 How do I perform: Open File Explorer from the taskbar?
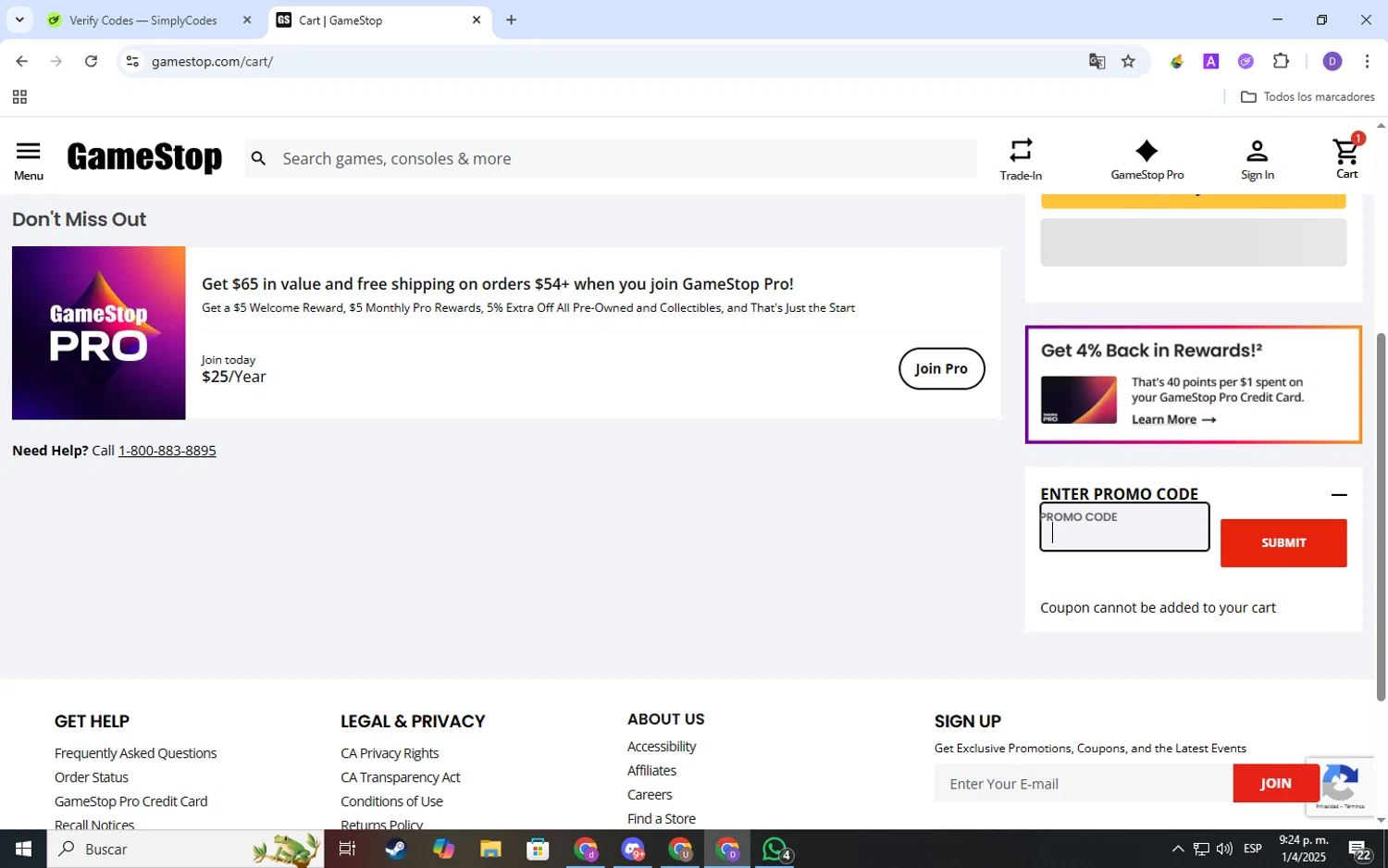pyautogui.click(x=490, y=849)
